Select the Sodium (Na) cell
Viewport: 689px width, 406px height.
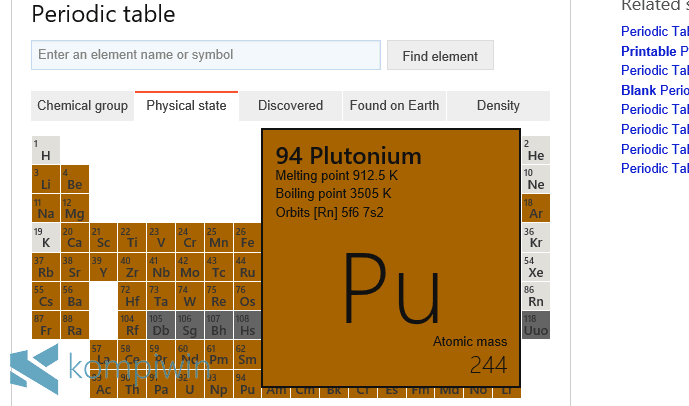(x=46, y=208)
